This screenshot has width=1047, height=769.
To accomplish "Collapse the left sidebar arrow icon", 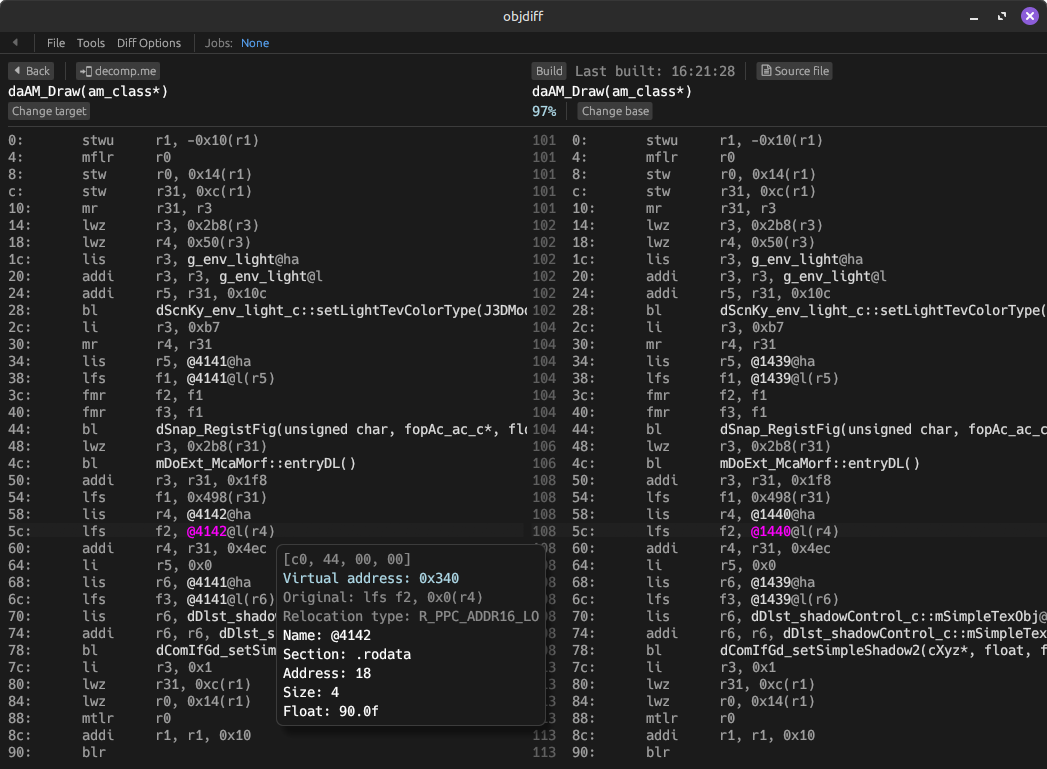I will coord(15,43).
